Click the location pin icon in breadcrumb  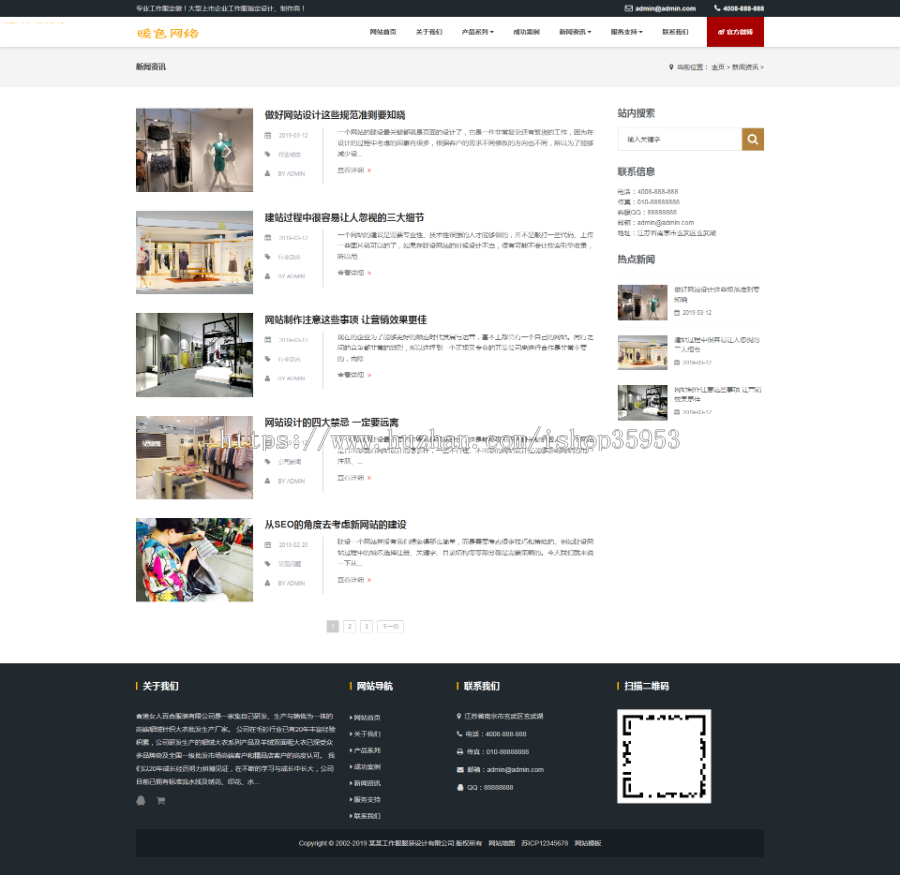click(671, 67)
